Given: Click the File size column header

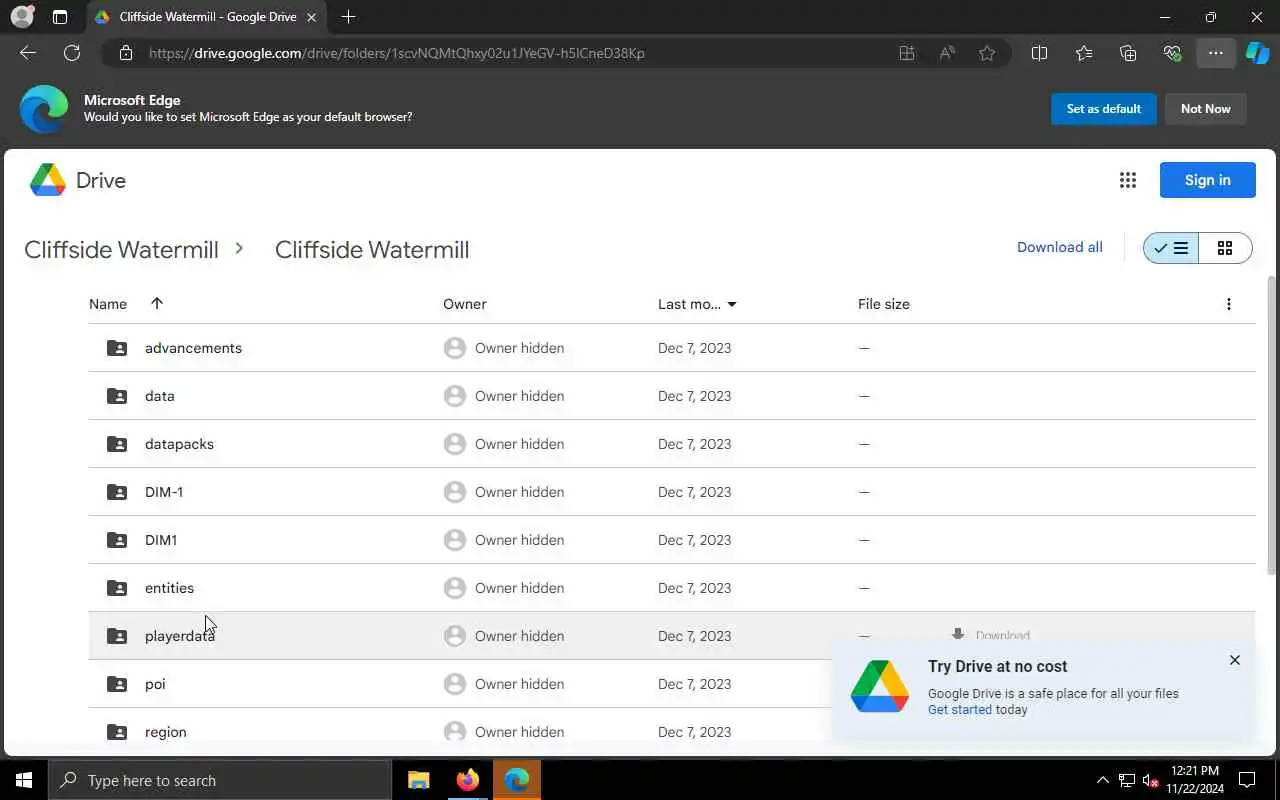Looking at the screenshot, I should 884,304.
